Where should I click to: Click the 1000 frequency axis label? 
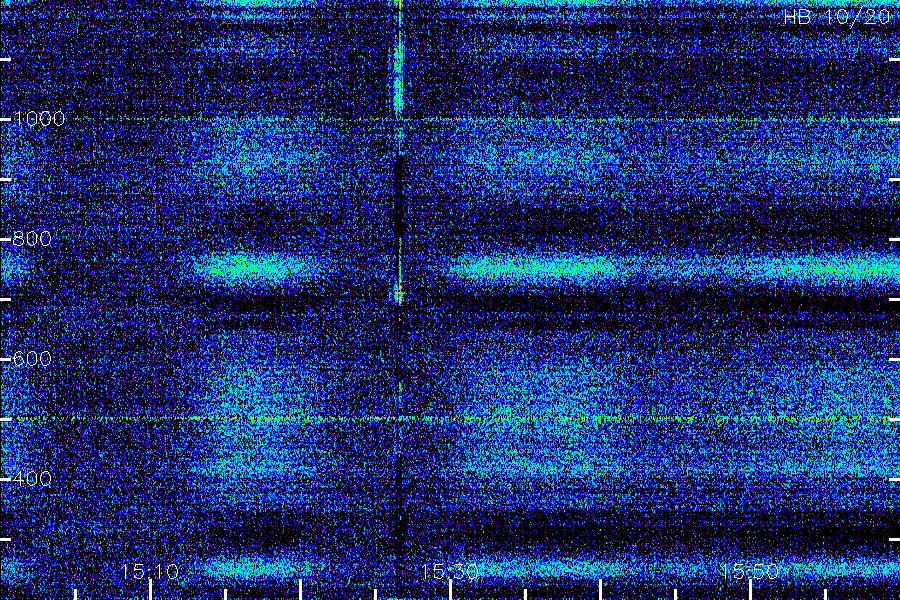point(39,119)
